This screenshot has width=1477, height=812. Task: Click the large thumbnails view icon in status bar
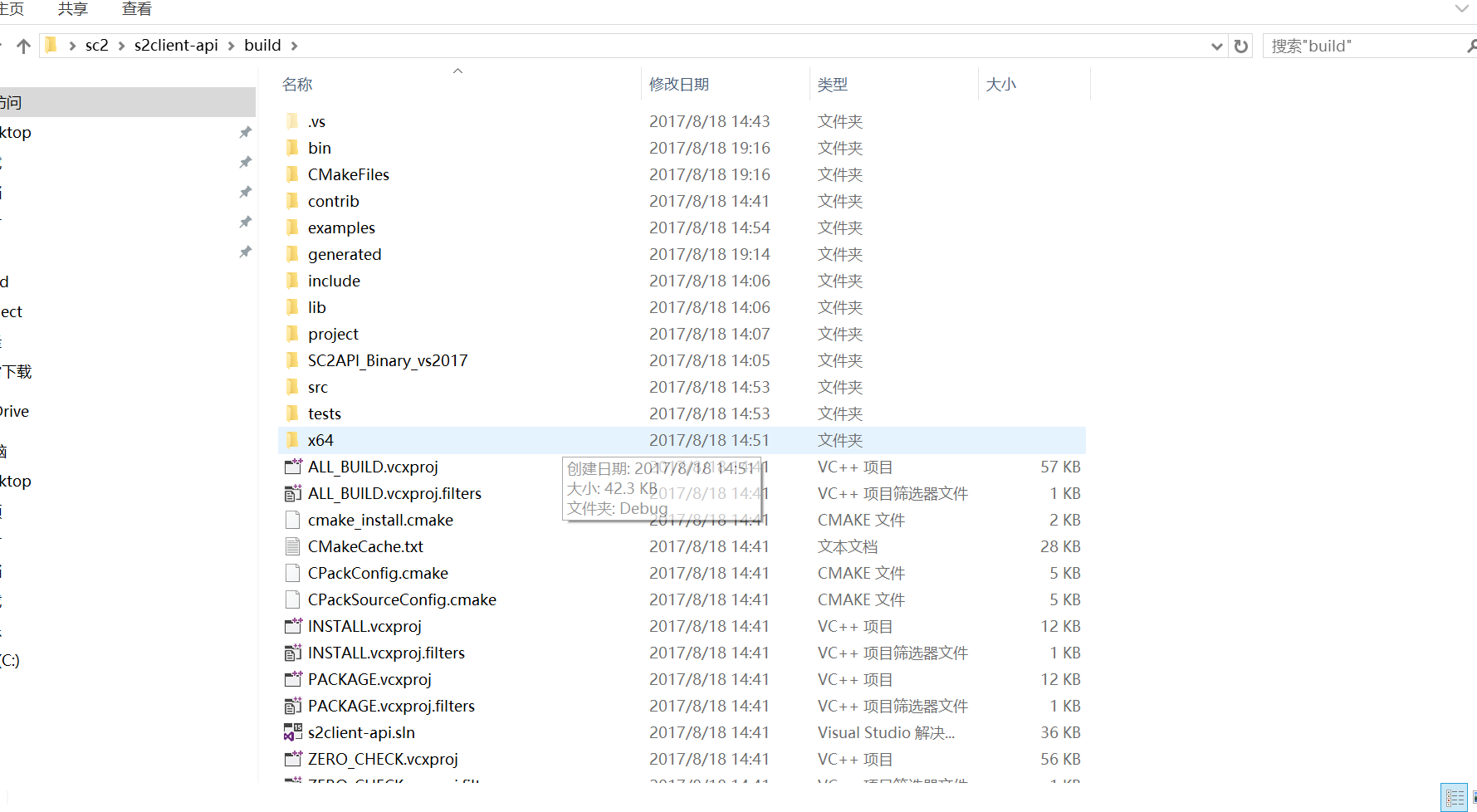pos(1475,797)
